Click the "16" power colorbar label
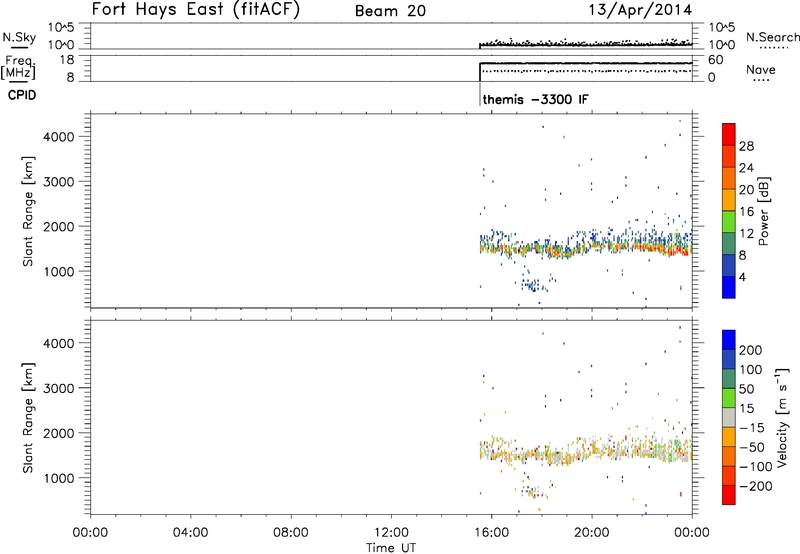The image size is (800, 554). coord(746,212)
